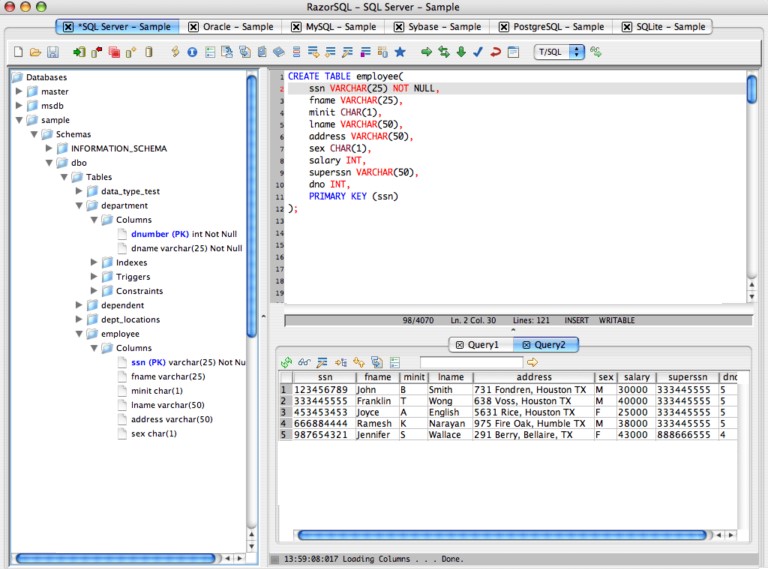Image resolution: width=768 pixels, height=569 pixels.
Task: Expand the INFORMATION_SCHEMA node
Action: tap(48, 148)
